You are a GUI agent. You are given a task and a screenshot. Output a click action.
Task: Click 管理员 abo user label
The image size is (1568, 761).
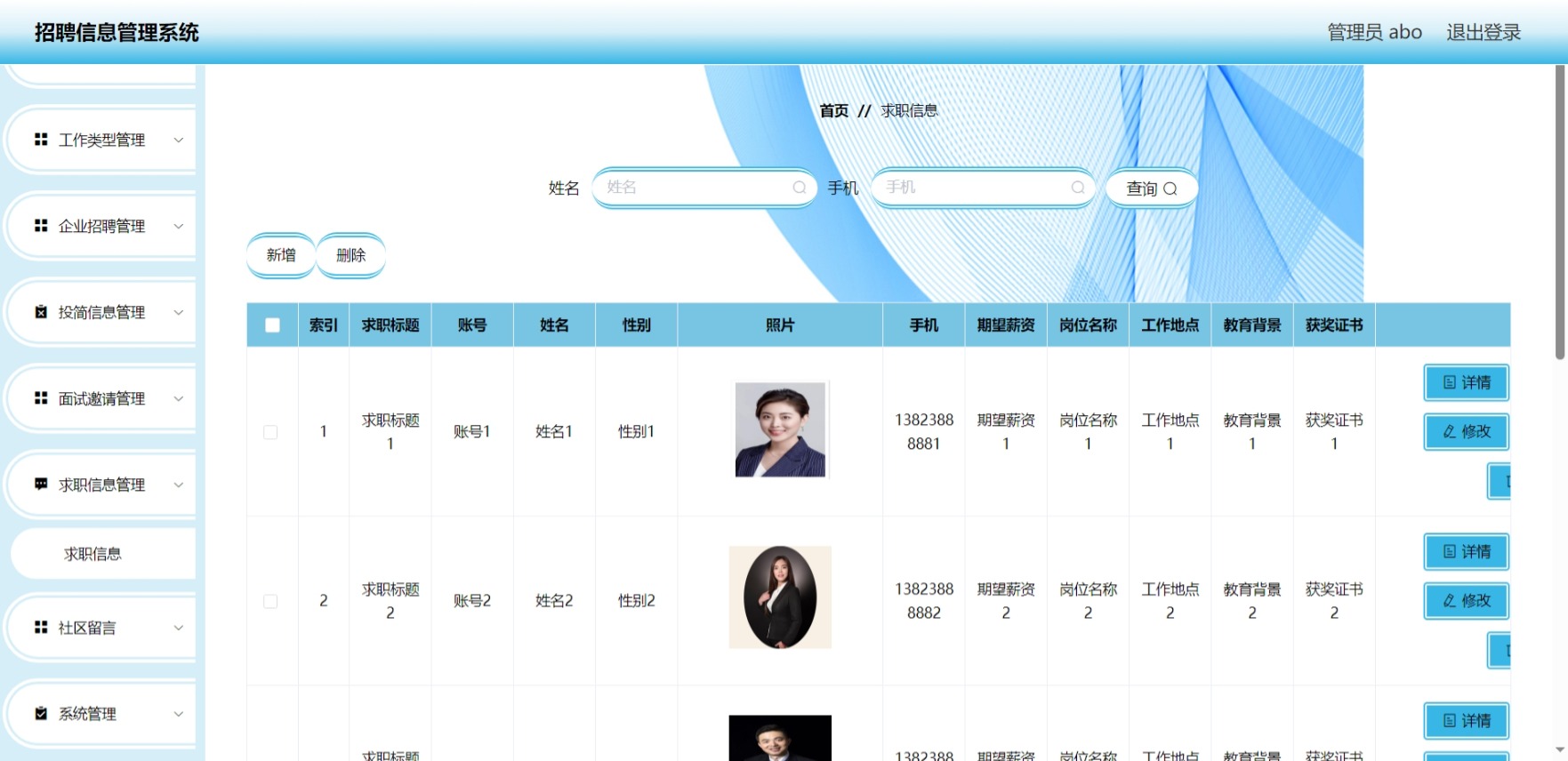tap(1374, 32)
